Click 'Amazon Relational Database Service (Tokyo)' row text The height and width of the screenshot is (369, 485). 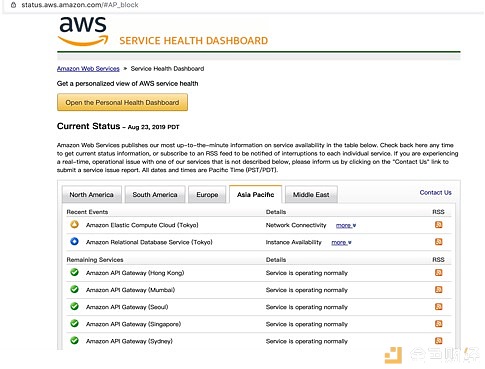(149, 242)
